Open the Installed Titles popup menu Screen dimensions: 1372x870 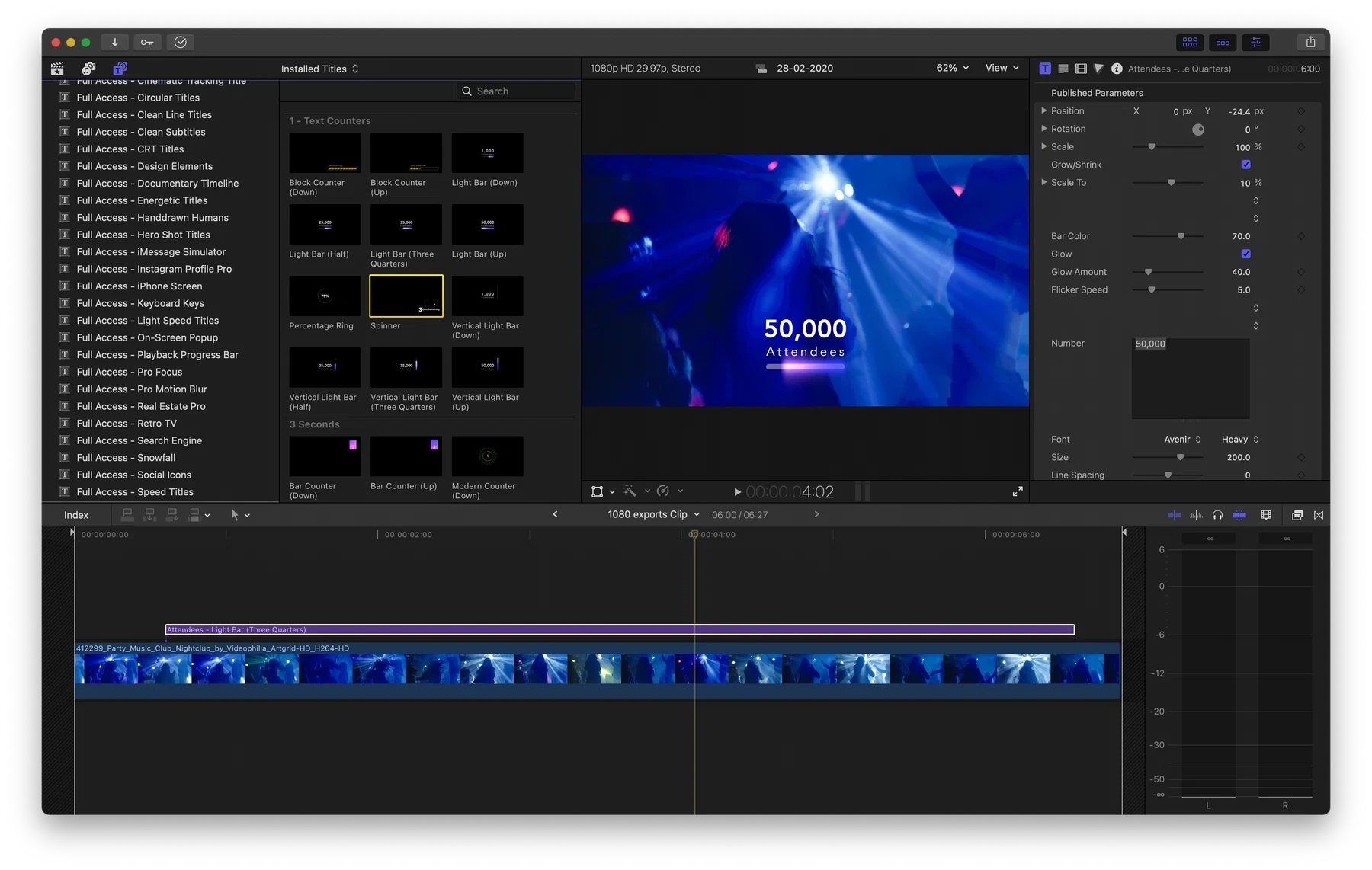tap(319, 69)
